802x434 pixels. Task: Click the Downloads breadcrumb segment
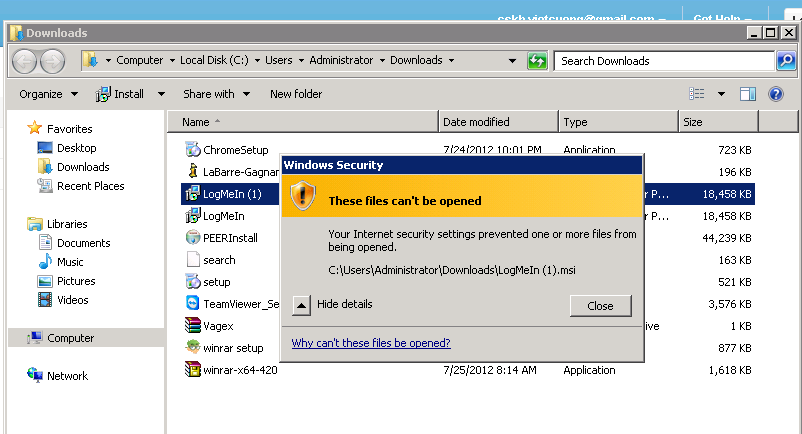tap(416, 60)
